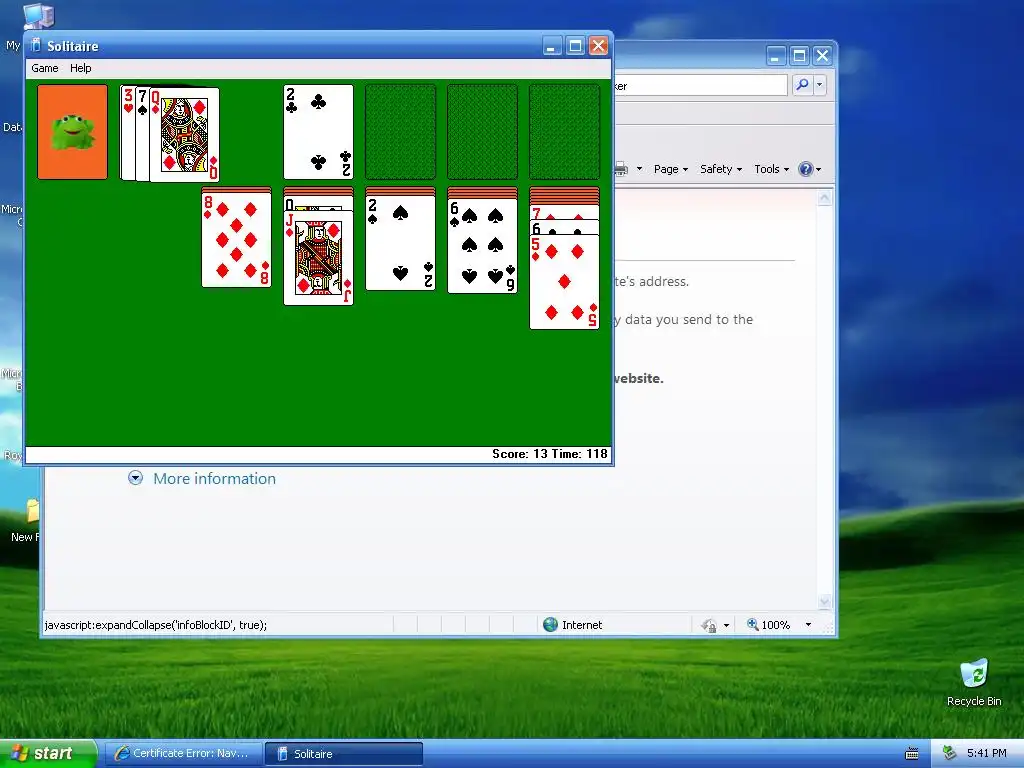Select the Jack of Diamonds card

point(319,258)
